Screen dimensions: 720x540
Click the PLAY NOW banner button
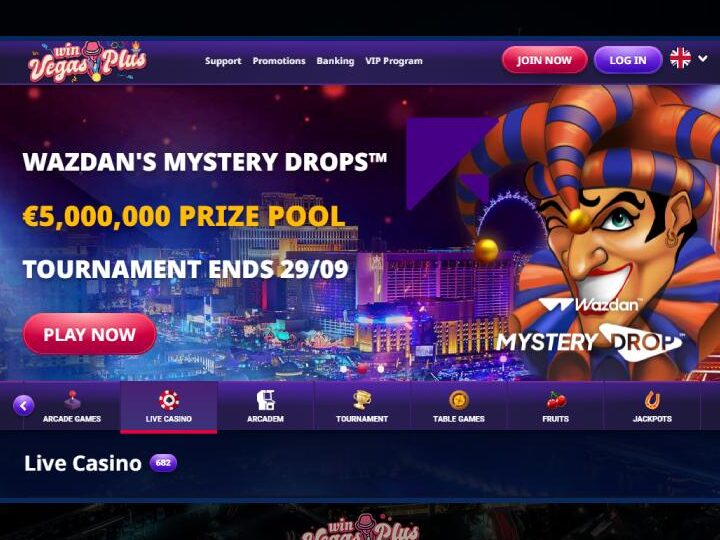[x=90, y=334]
